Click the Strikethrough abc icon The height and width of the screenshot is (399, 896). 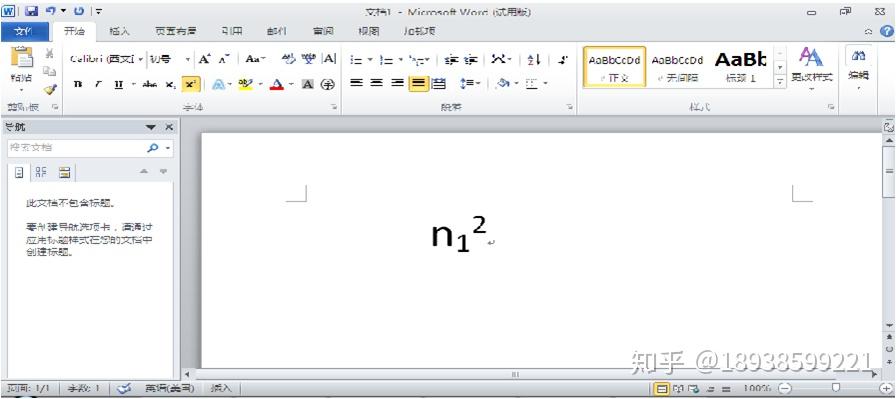[x=150, y=85]
